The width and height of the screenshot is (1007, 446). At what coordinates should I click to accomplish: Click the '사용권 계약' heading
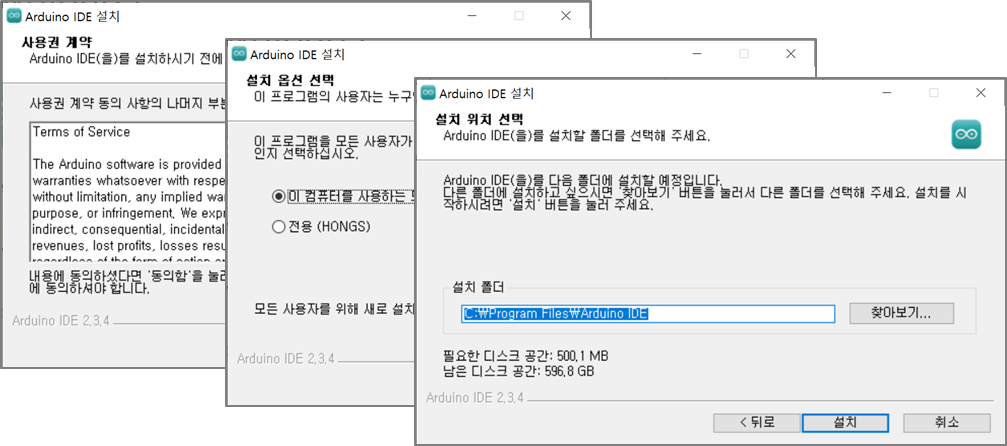coord(57,43)
